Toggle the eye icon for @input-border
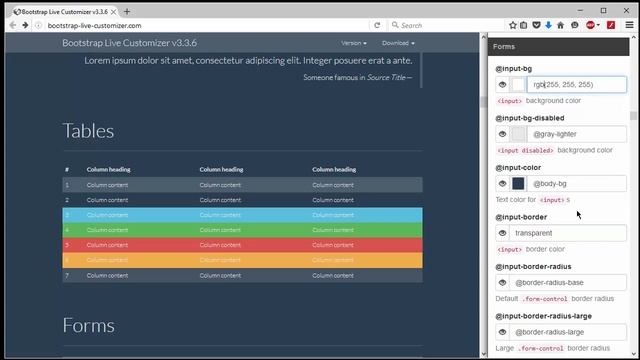The image size is (640, 360). (502, 233)
